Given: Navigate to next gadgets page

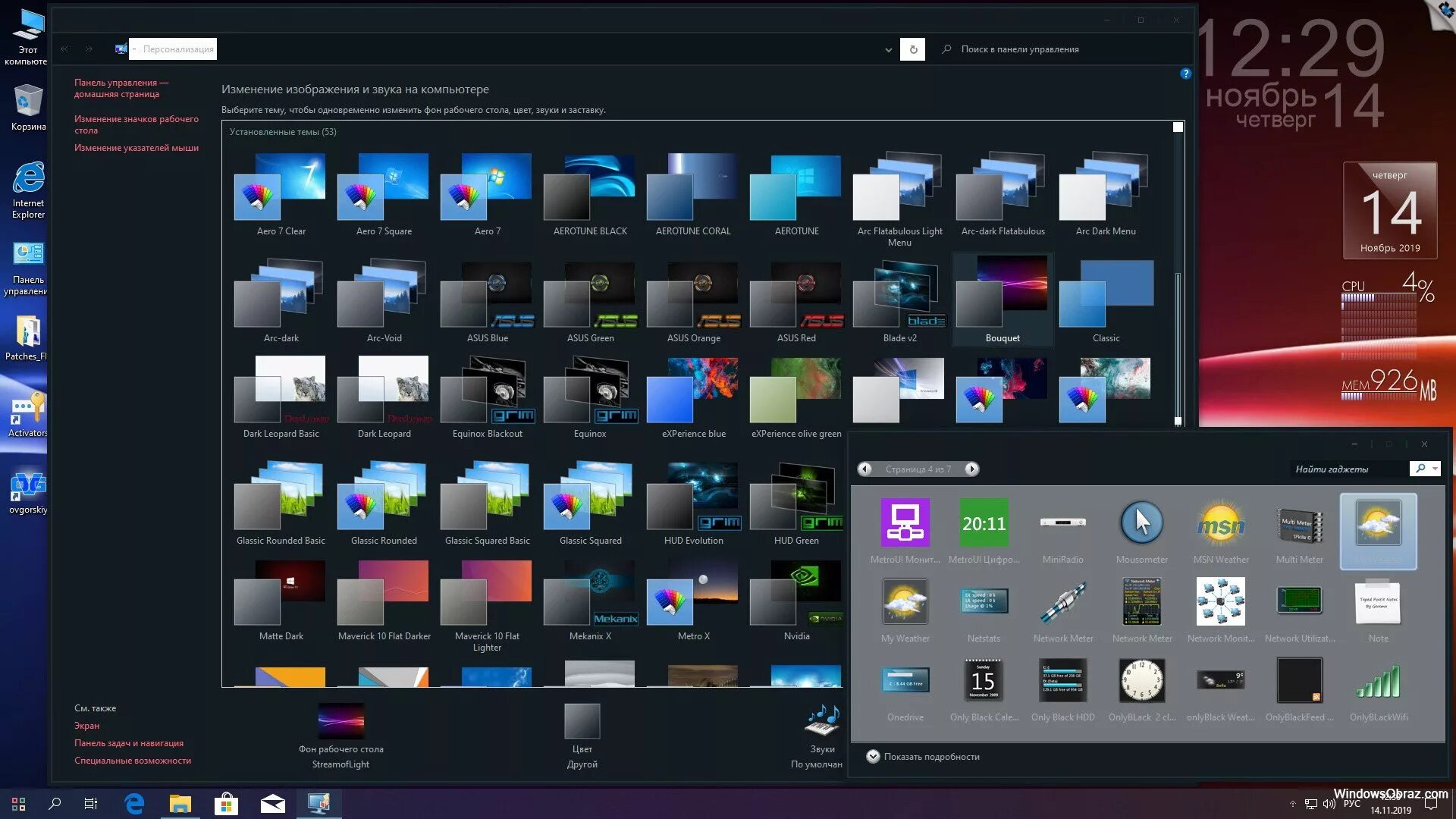Looking at the screenshot, I should tap(970, 469).
